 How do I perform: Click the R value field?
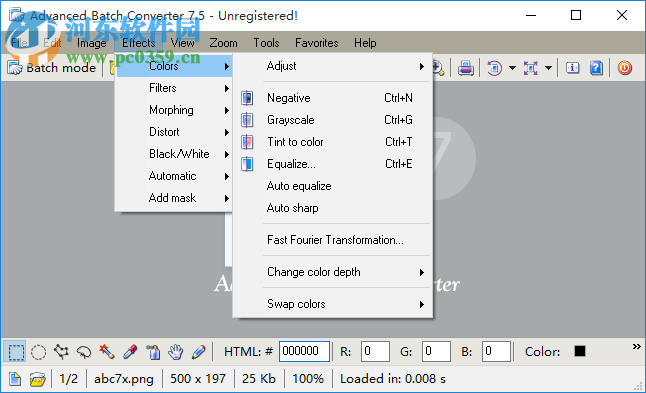click(375, 351)
